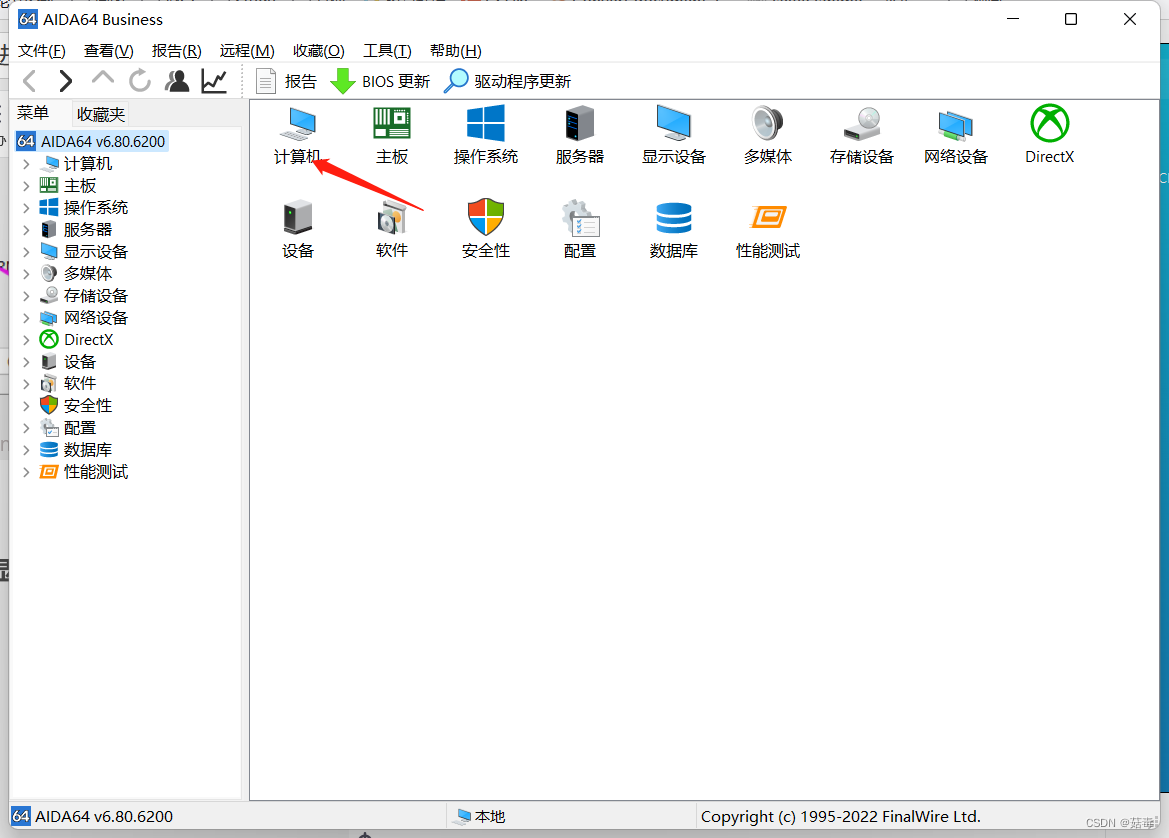Switch to the 收藏夹 tab
Image resolution: width=1169 pixels, height=838 pixels.
pyautogui.click(x=101, y=114)
